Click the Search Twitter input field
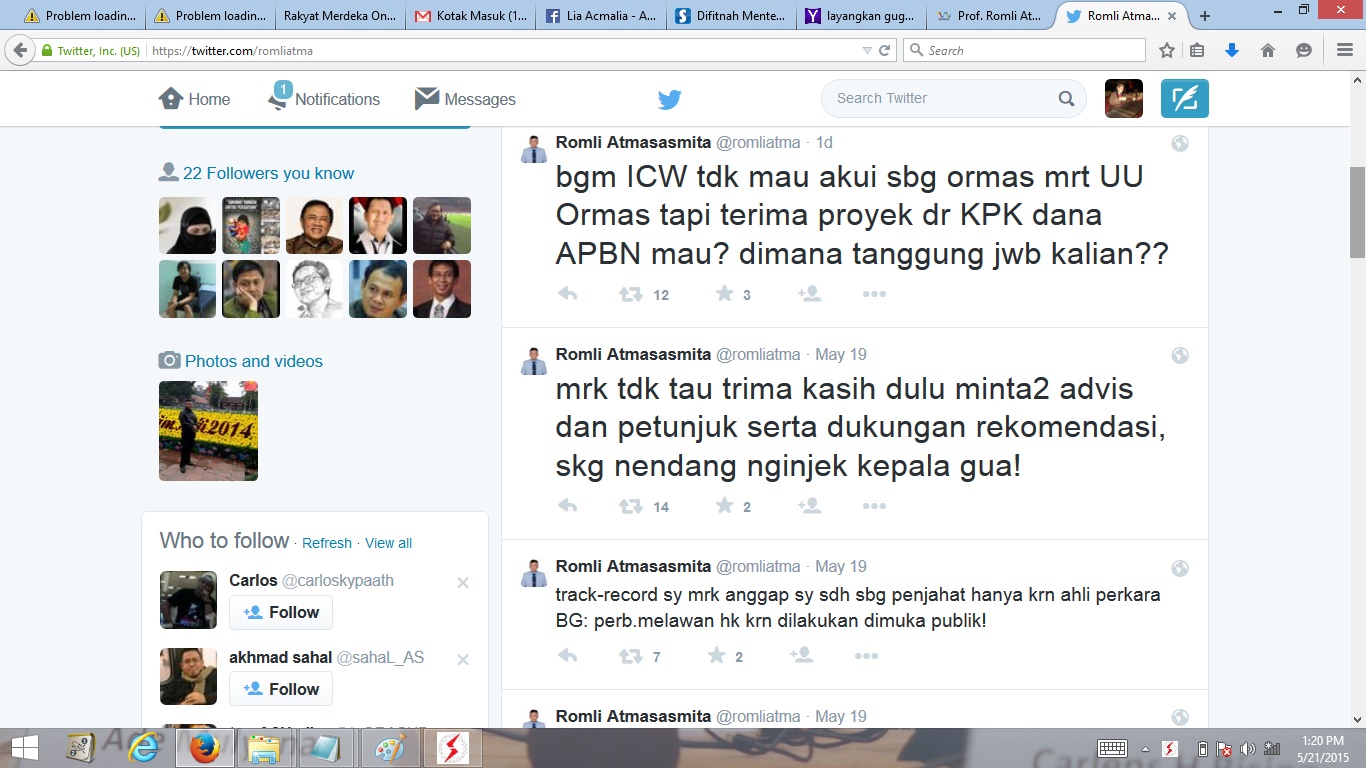The image size is (1366, 768). (x=940, y=98)
